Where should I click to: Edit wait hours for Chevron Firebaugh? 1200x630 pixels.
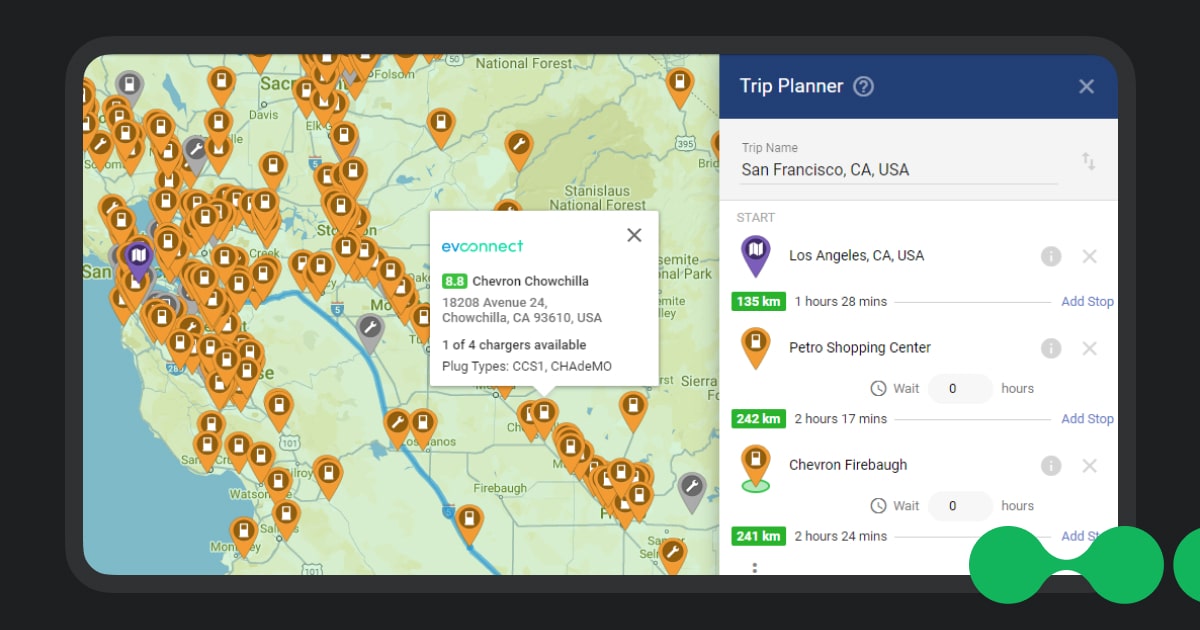coord(959,506)
